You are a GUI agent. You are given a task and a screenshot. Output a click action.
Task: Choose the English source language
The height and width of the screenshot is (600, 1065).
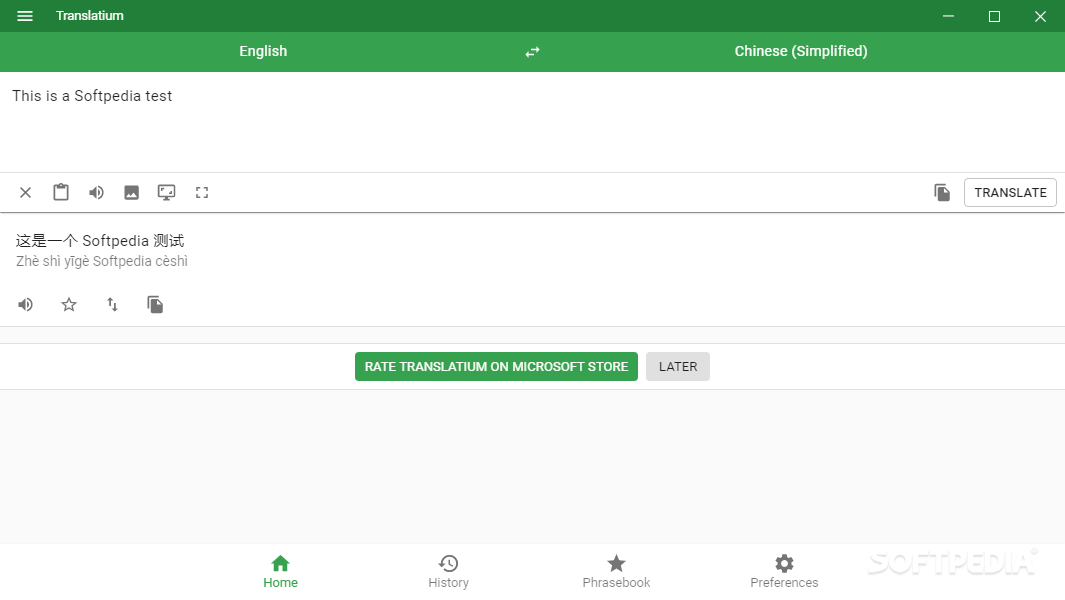tap(263, 52)
